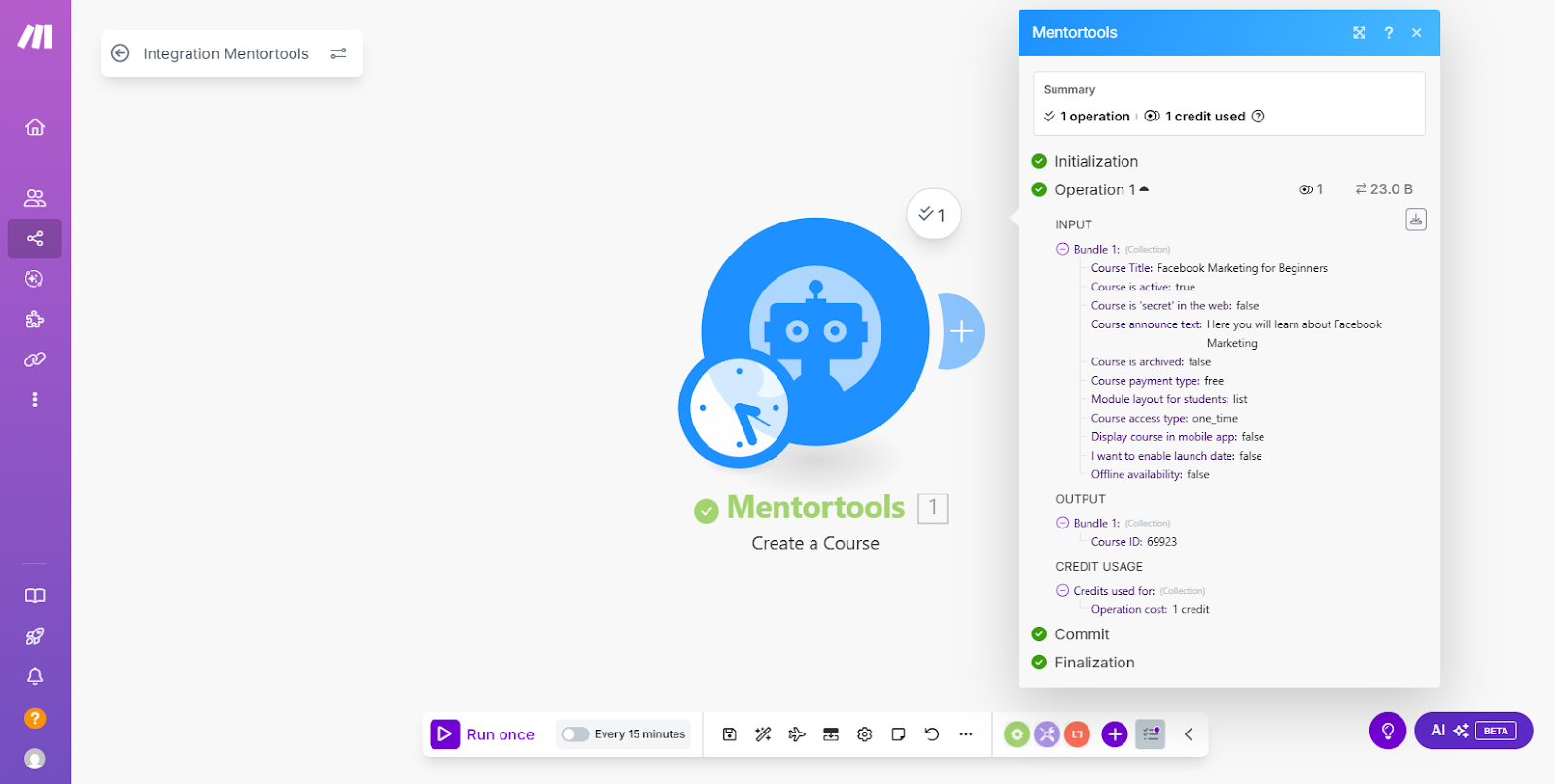
Task: Open scenario settings gear in the bottom toolbar
Action: pyautogui.click(x=865, y=734)
